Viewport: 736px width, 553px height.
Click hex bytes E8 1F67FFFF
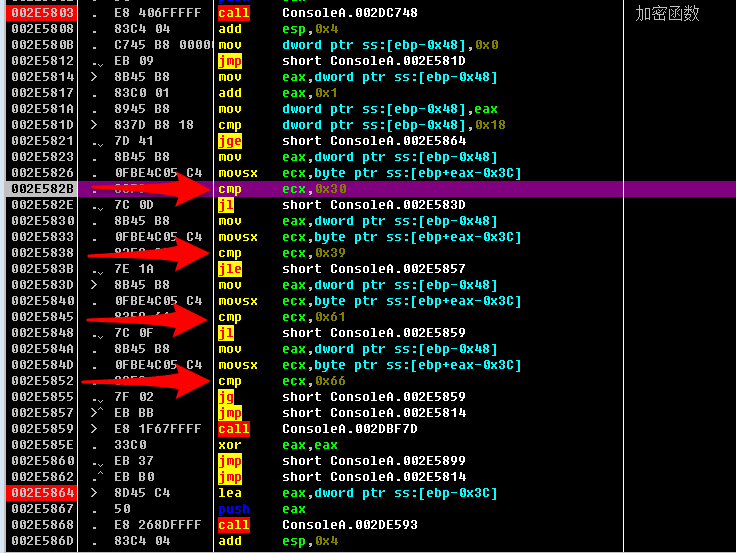(157, 429)
